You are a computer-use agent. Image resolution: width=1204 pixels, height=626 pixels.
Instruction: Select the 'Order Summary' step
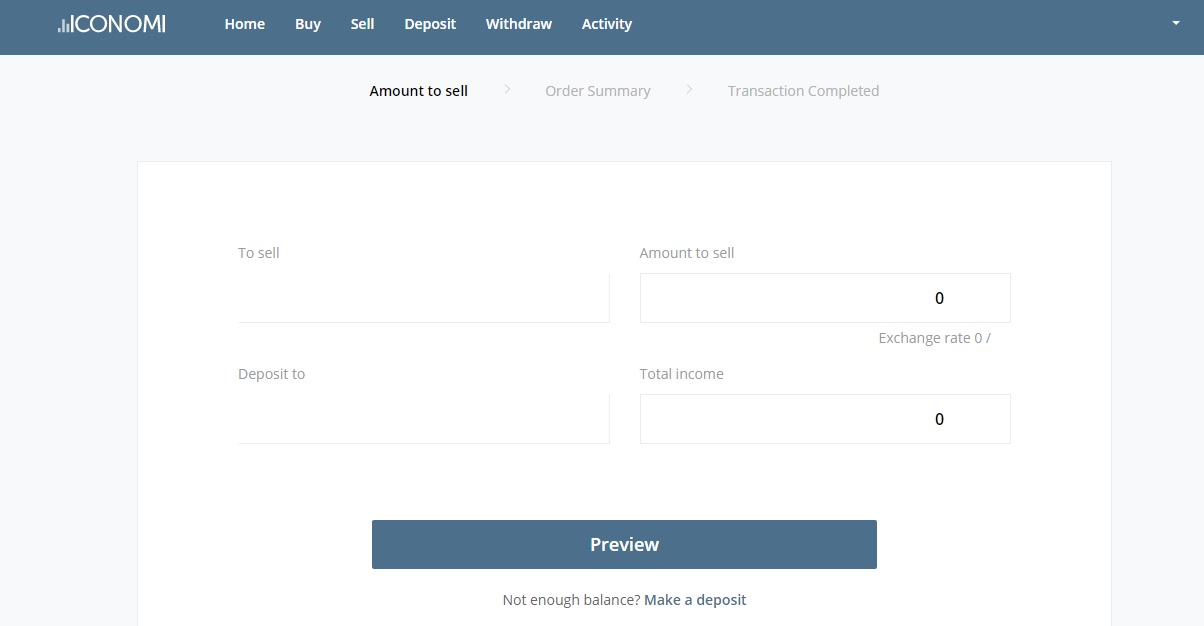(x=598, y=91)
